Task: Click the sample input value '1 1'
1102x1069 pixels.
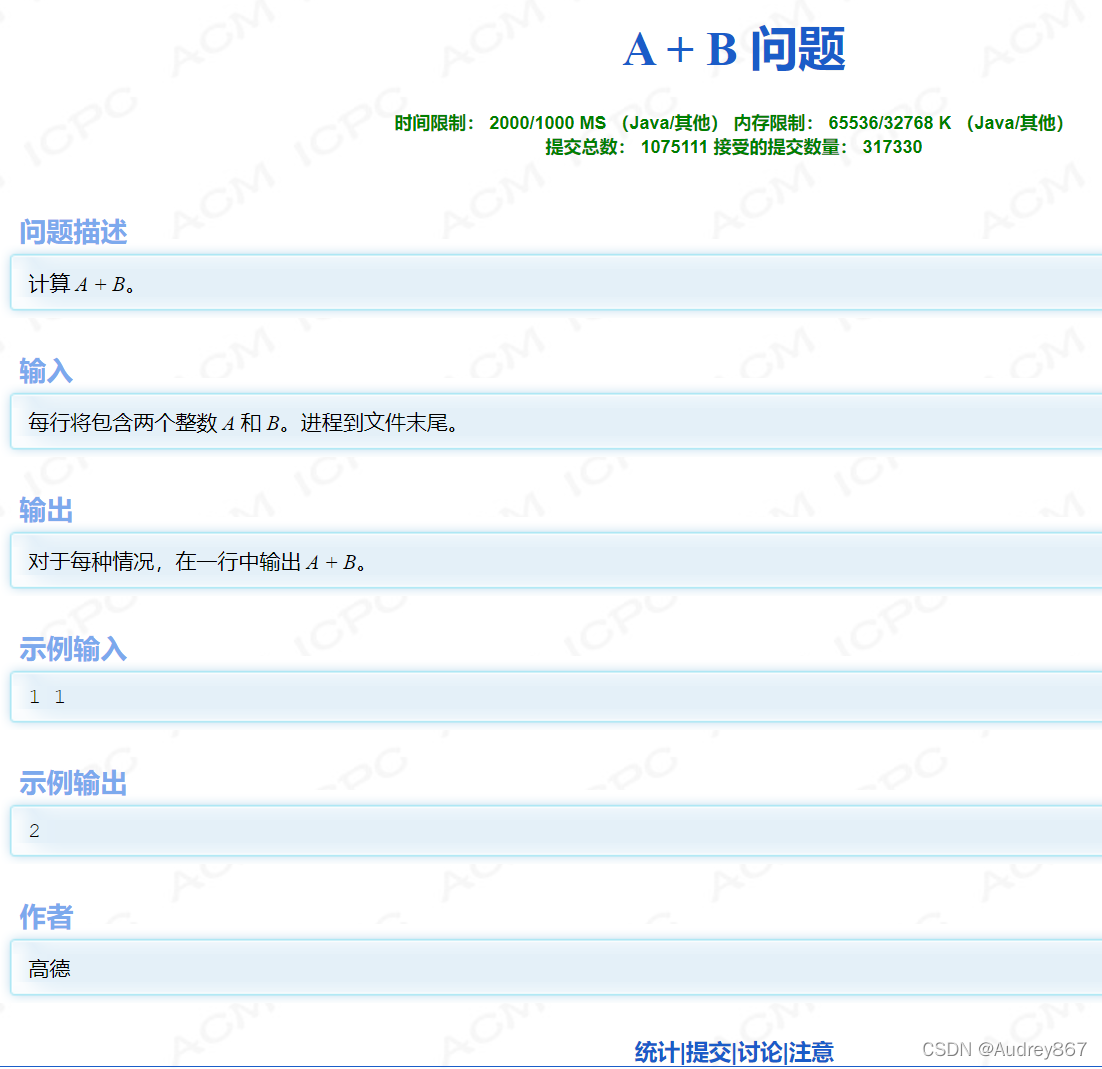Action: 47,697
